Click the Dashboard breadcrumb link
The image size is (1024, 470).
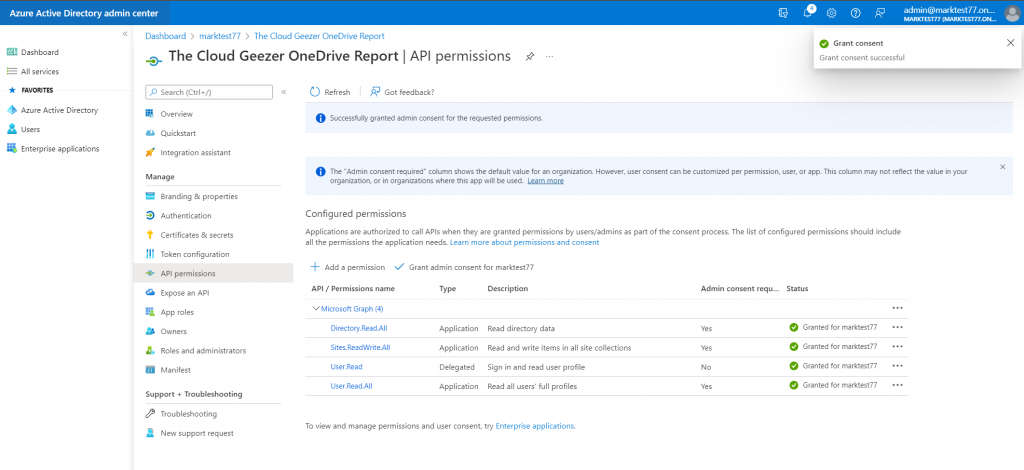[x=165, y=36]
